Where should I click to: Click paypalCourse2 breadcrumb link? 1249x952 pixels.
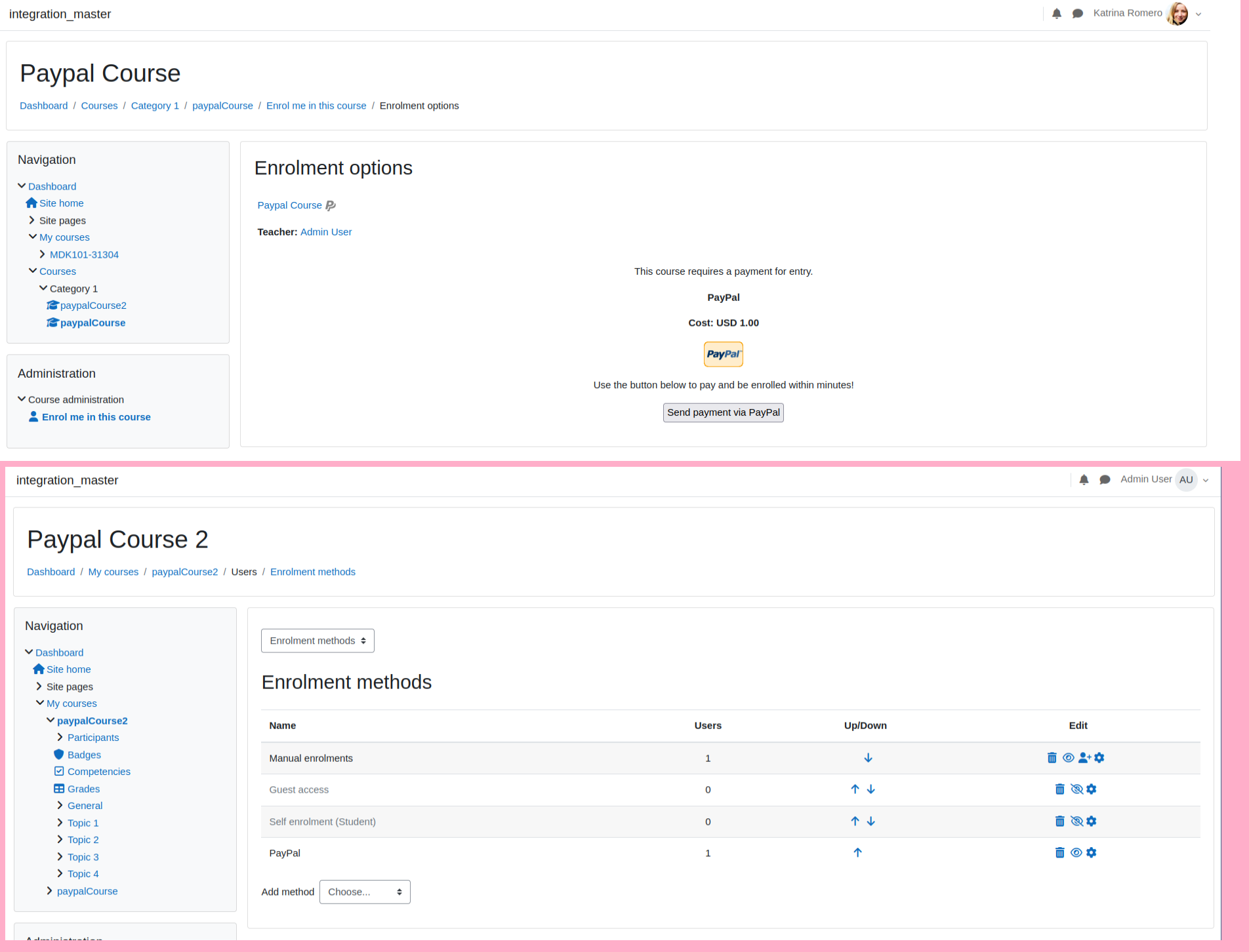(x=185, y=572)
